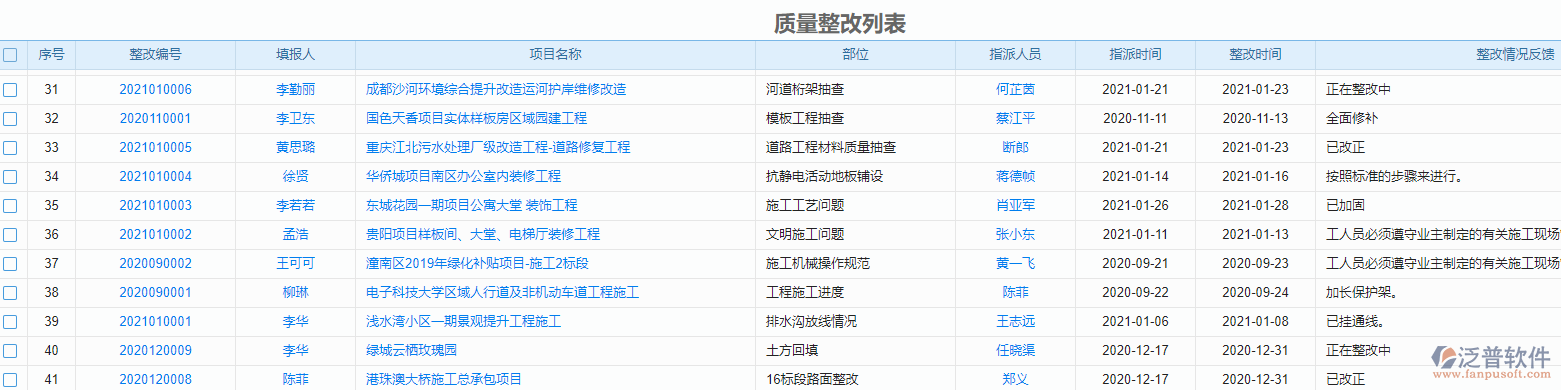
Task: Check the box for row 34
Action: [x=10, y=177]
